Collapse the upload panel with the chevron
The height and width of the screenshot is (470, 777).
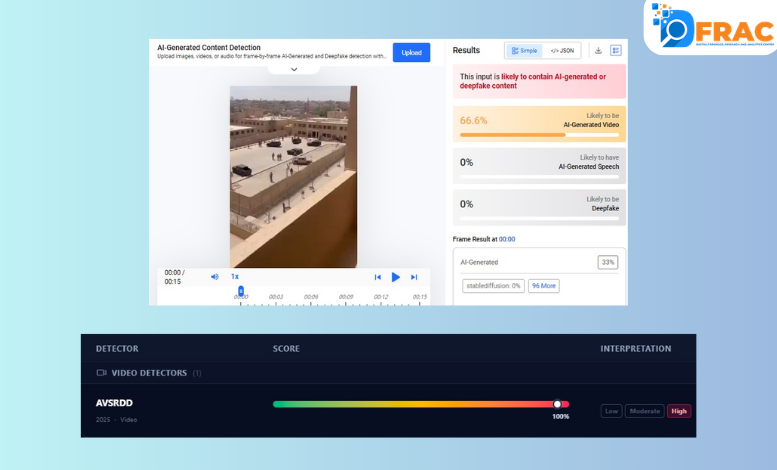coord(294,70)
